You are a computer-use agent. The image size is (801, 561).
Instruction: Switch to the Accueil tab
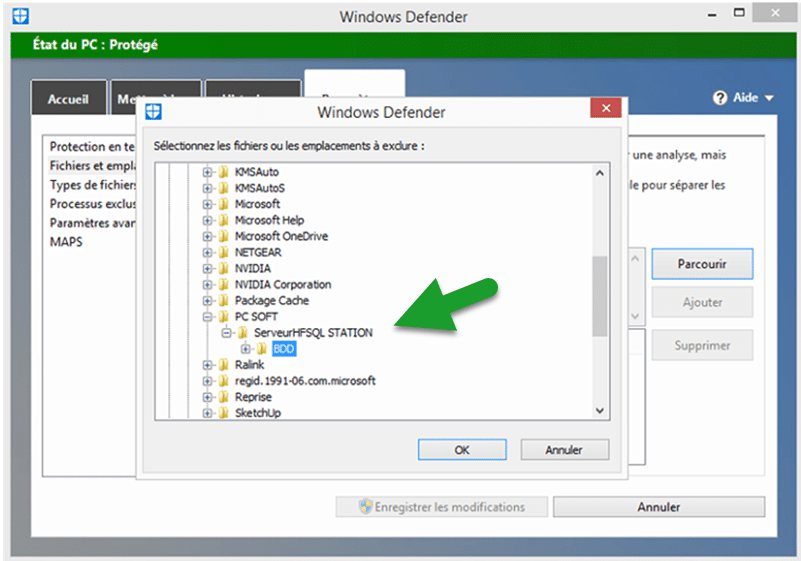(x=68, y=99)
